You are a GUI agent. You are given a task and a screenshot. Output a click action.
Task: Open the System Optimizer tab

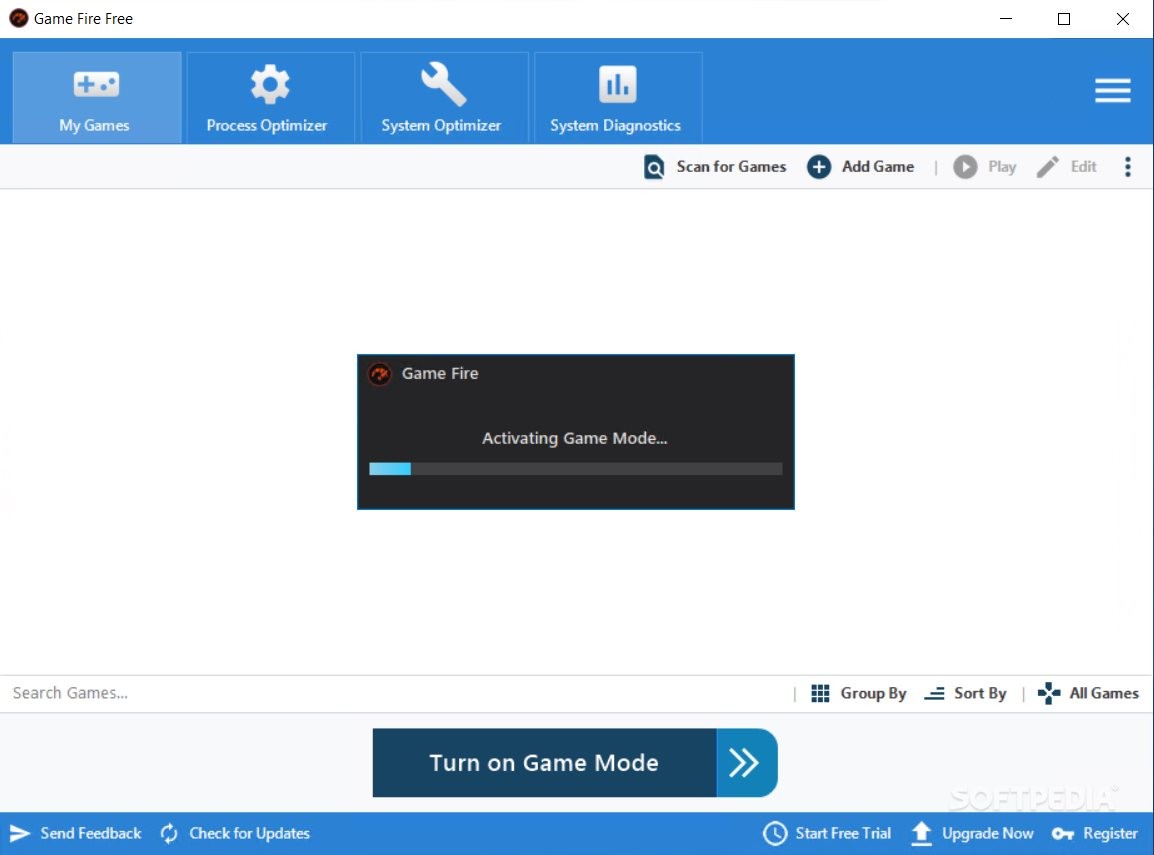[444, 98]
